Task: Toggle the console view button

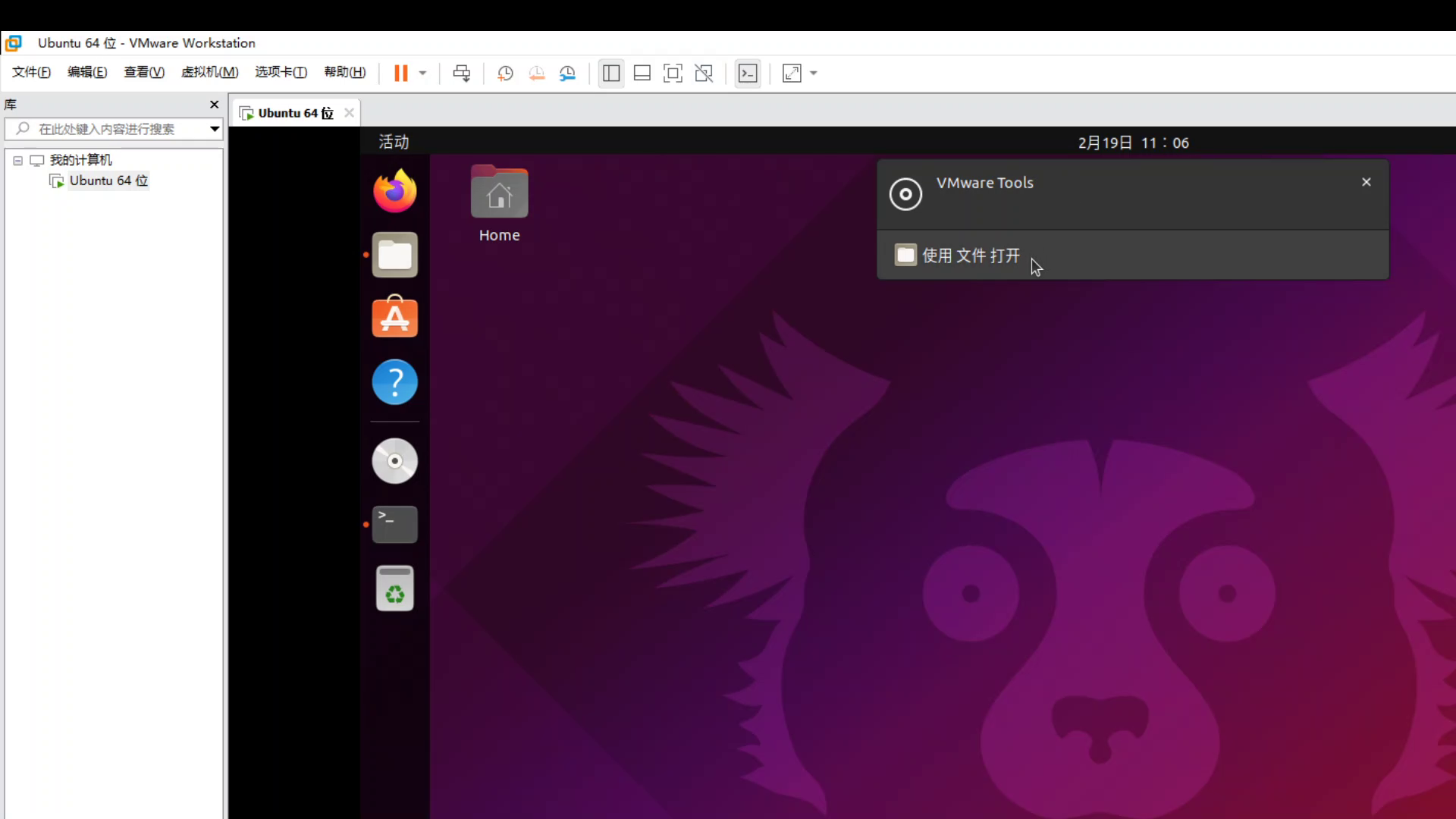Action: coord(748,73)
